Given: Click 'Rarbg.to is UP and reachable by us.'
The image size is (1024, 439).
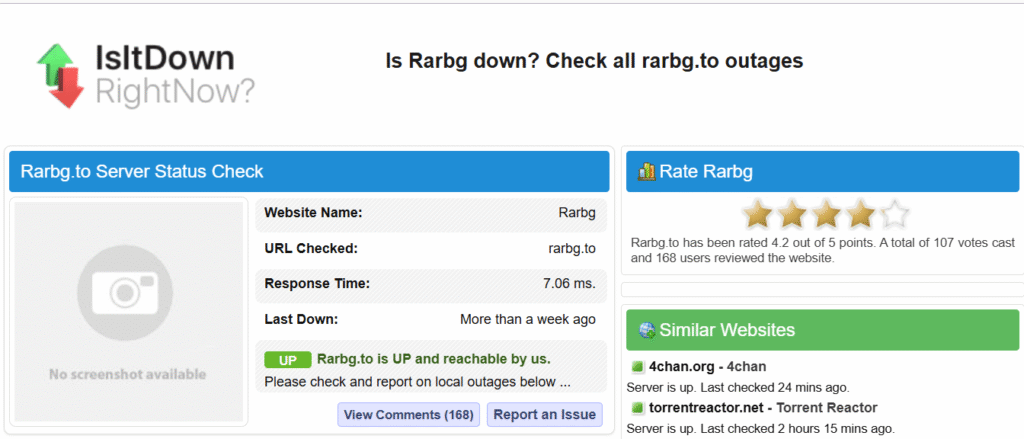Looking at the screenshot, I should click(x=434, y=359).
